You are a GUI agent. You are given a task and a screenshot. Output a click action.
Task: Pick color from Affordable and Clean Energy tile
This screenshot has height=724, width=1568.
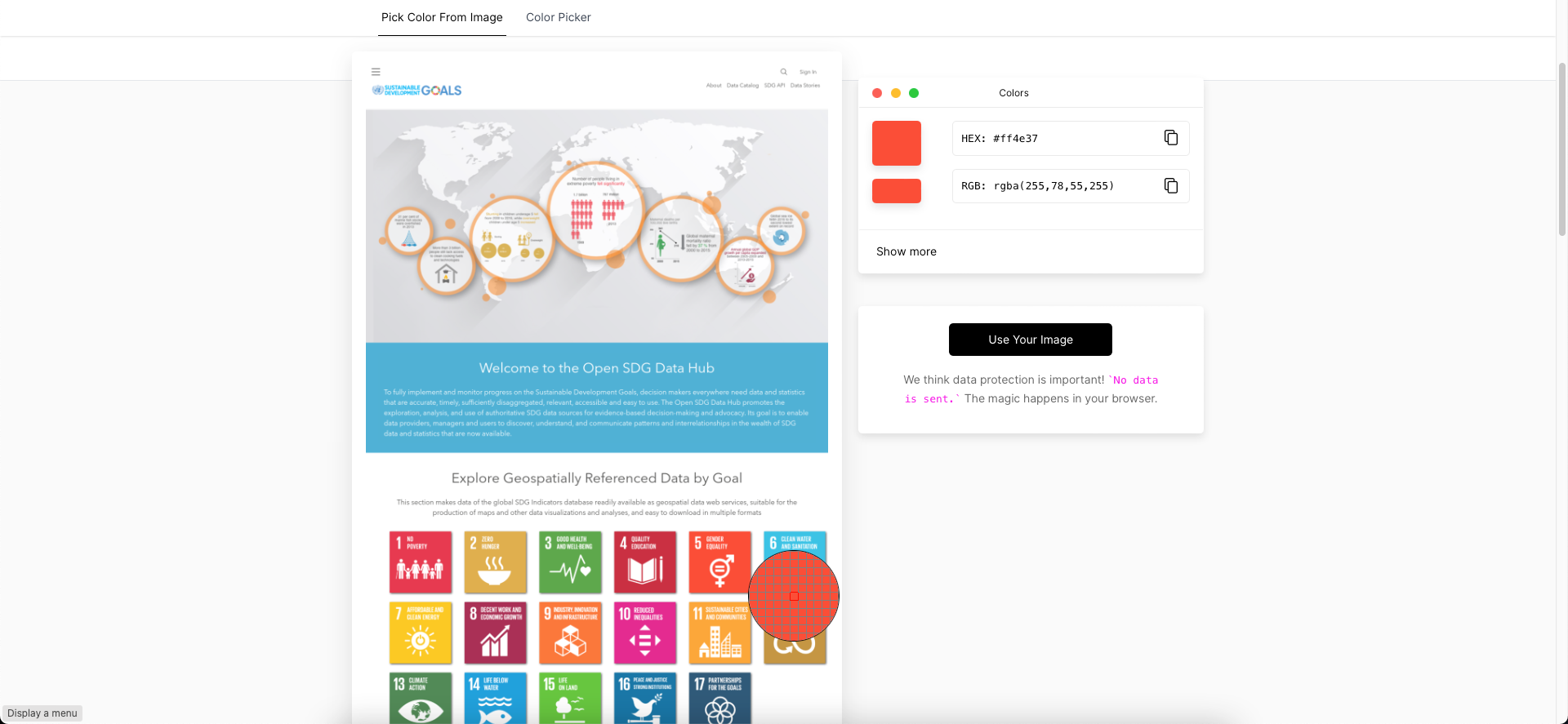421,633
